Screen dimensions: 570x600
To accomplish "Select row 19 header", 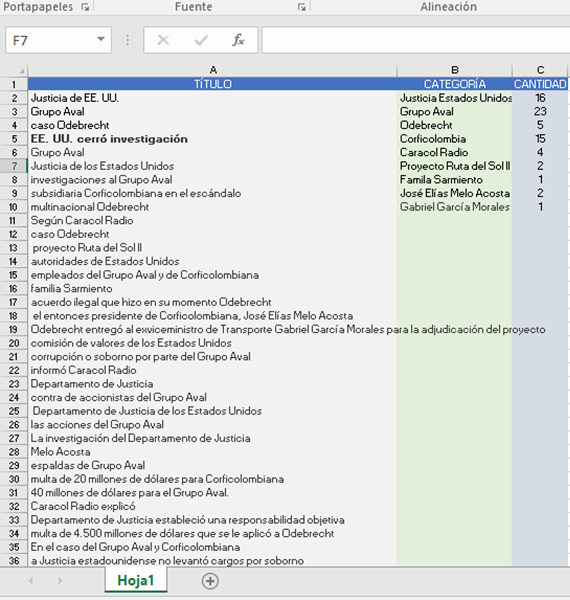I will [x=14, y=329].
